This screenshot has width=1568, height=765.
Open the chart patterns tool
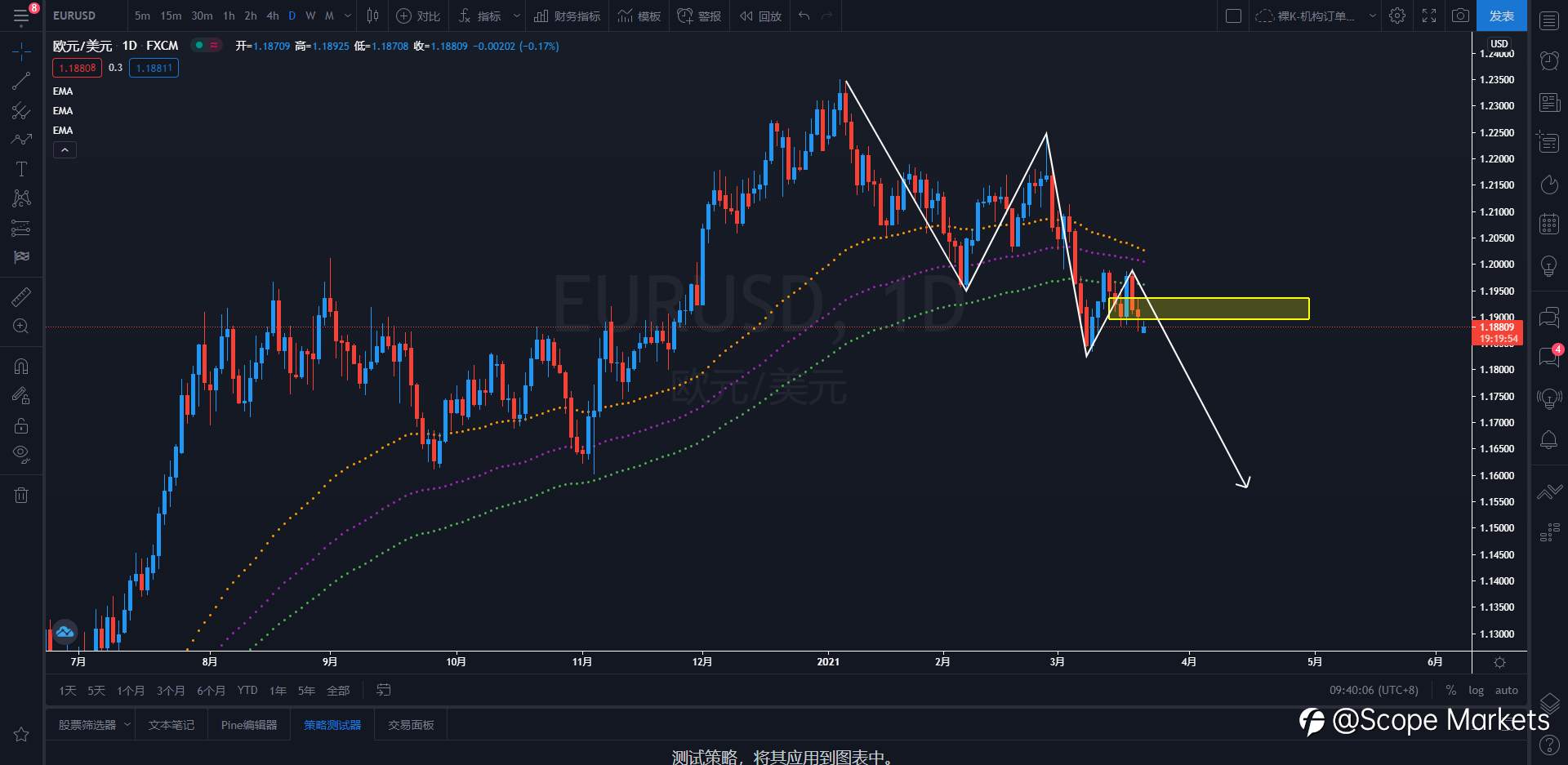[x=21, y=198]
